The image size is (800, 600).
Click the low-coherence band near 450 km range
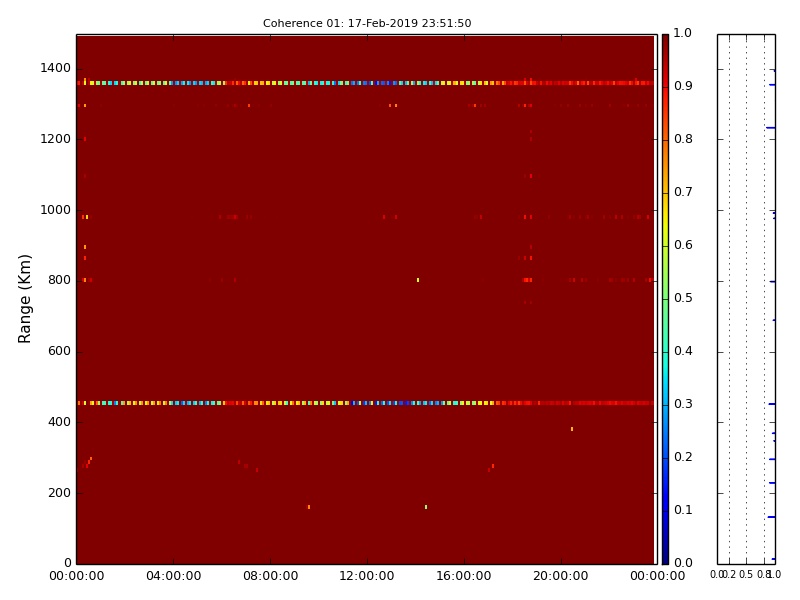(x=365, y=403)
